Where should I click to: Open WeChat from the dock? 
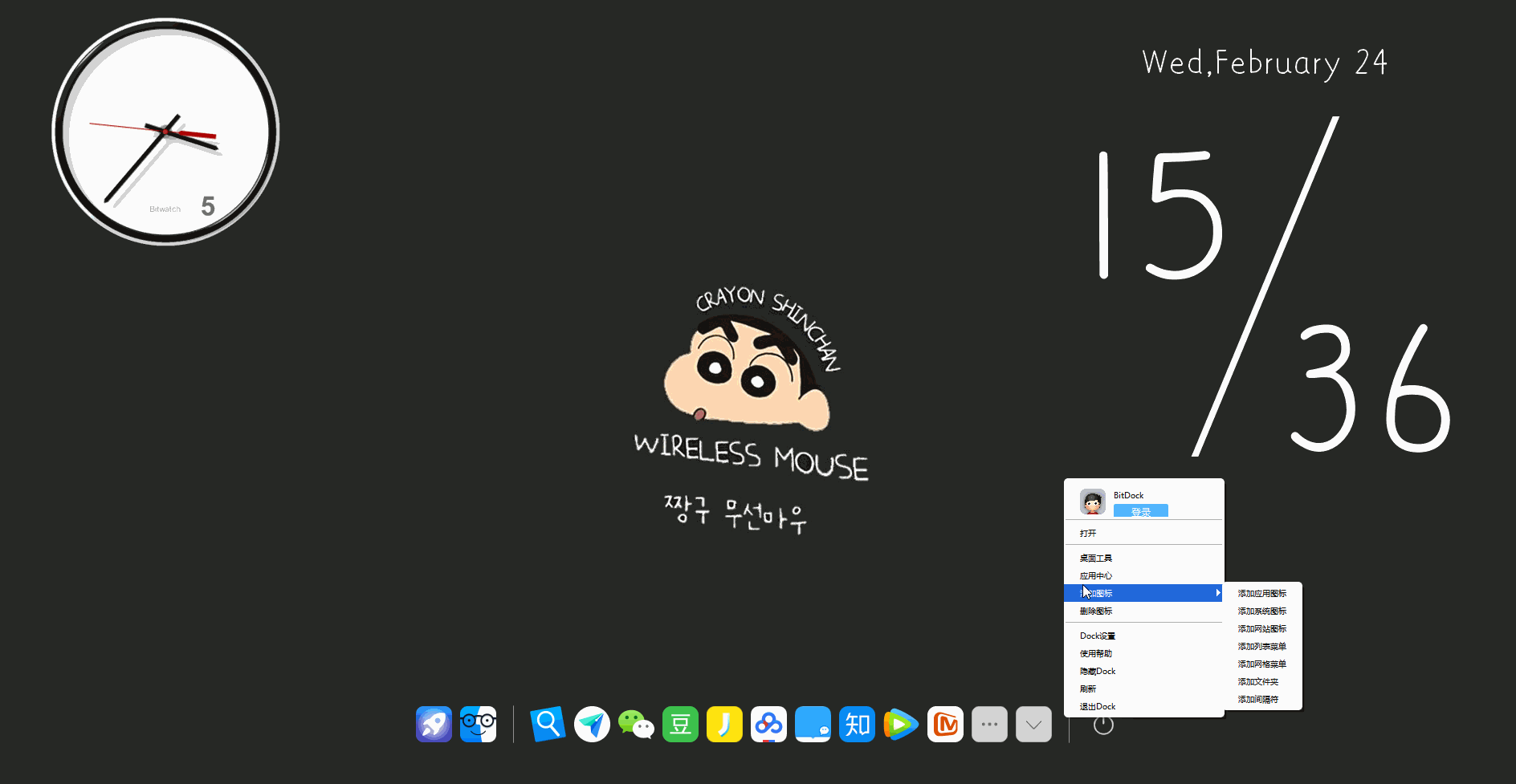636,725
